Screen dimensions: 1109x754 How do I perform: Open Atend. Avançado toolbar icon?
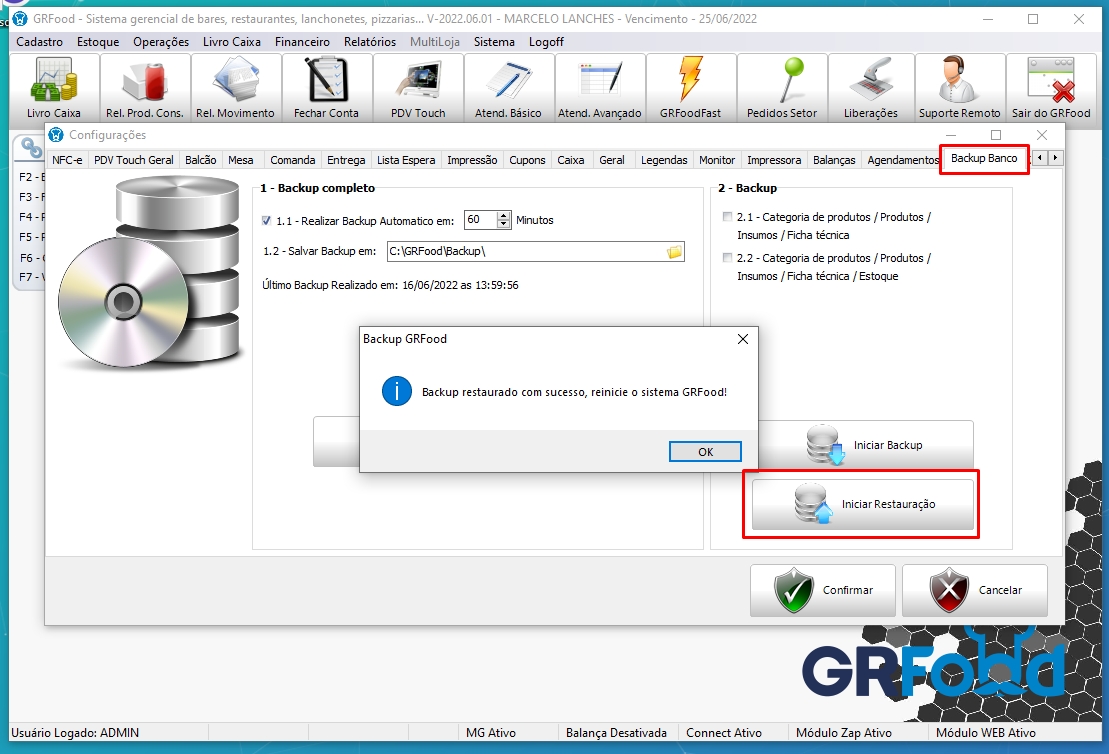coord(600,88)
